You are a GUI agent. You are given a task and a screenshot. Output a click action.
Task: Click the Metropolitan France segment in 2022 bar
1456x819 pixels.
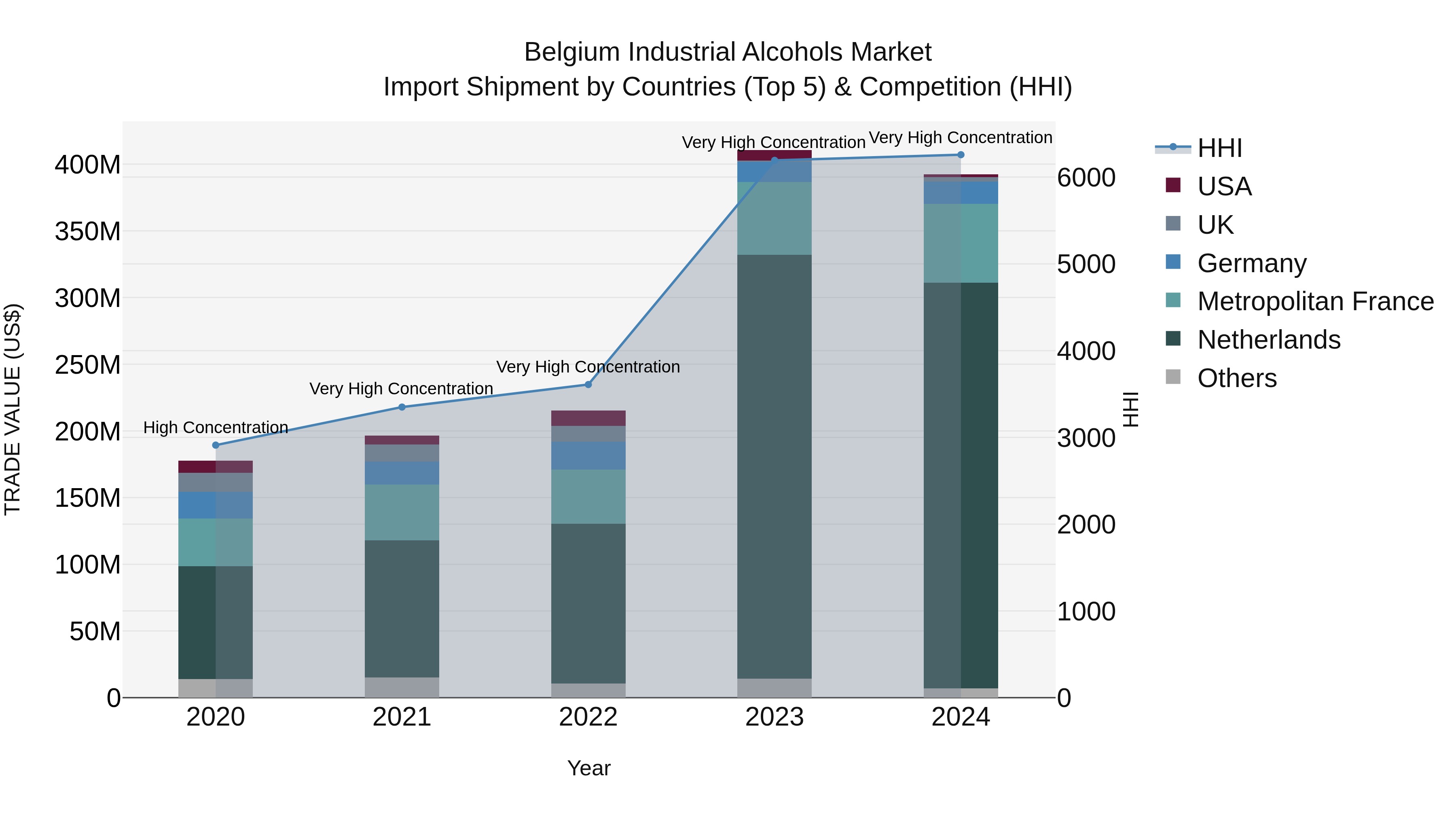click(588, 497)
